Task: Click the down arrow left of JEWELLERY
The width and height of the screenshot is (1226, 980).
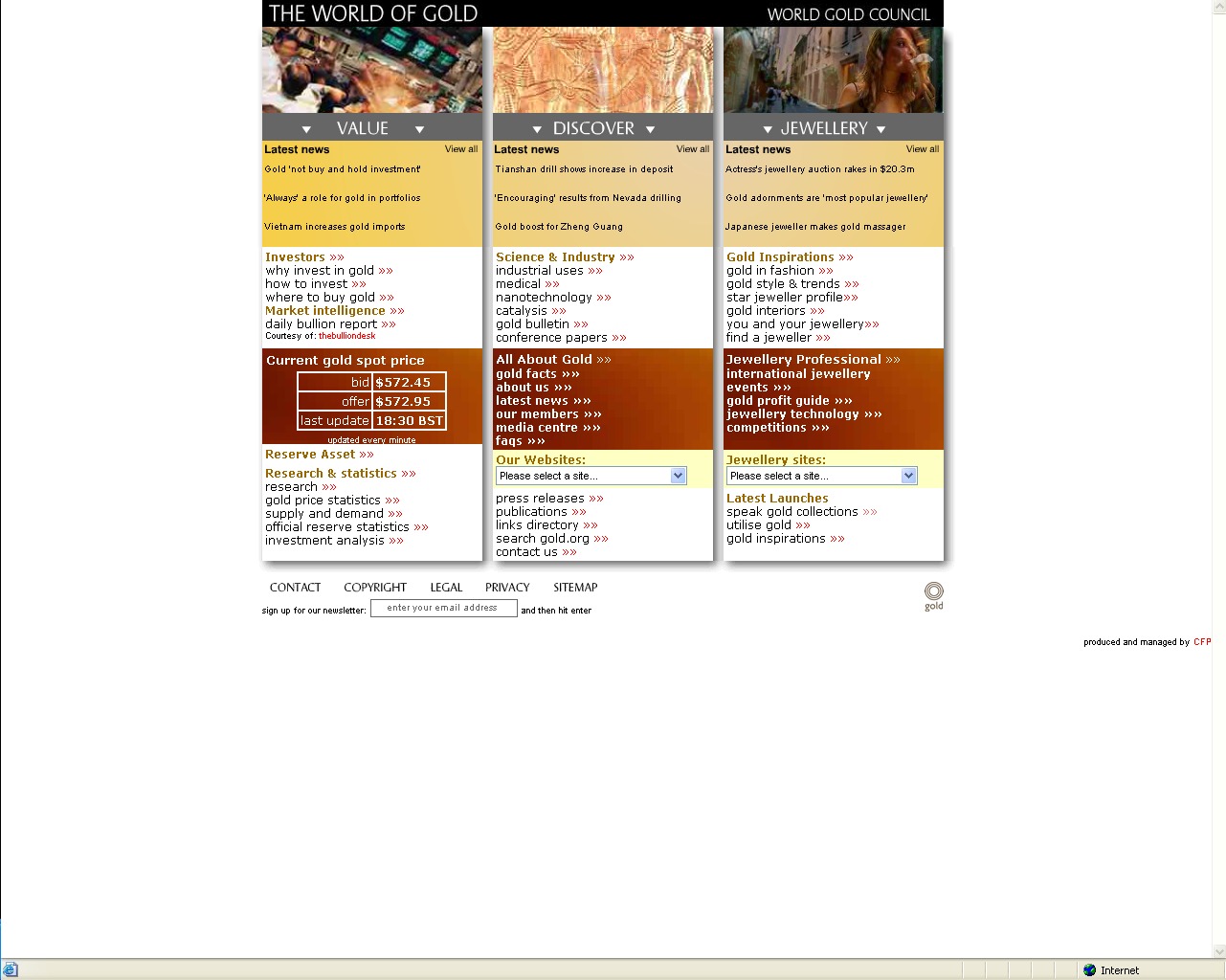Action: pos(768,129)
